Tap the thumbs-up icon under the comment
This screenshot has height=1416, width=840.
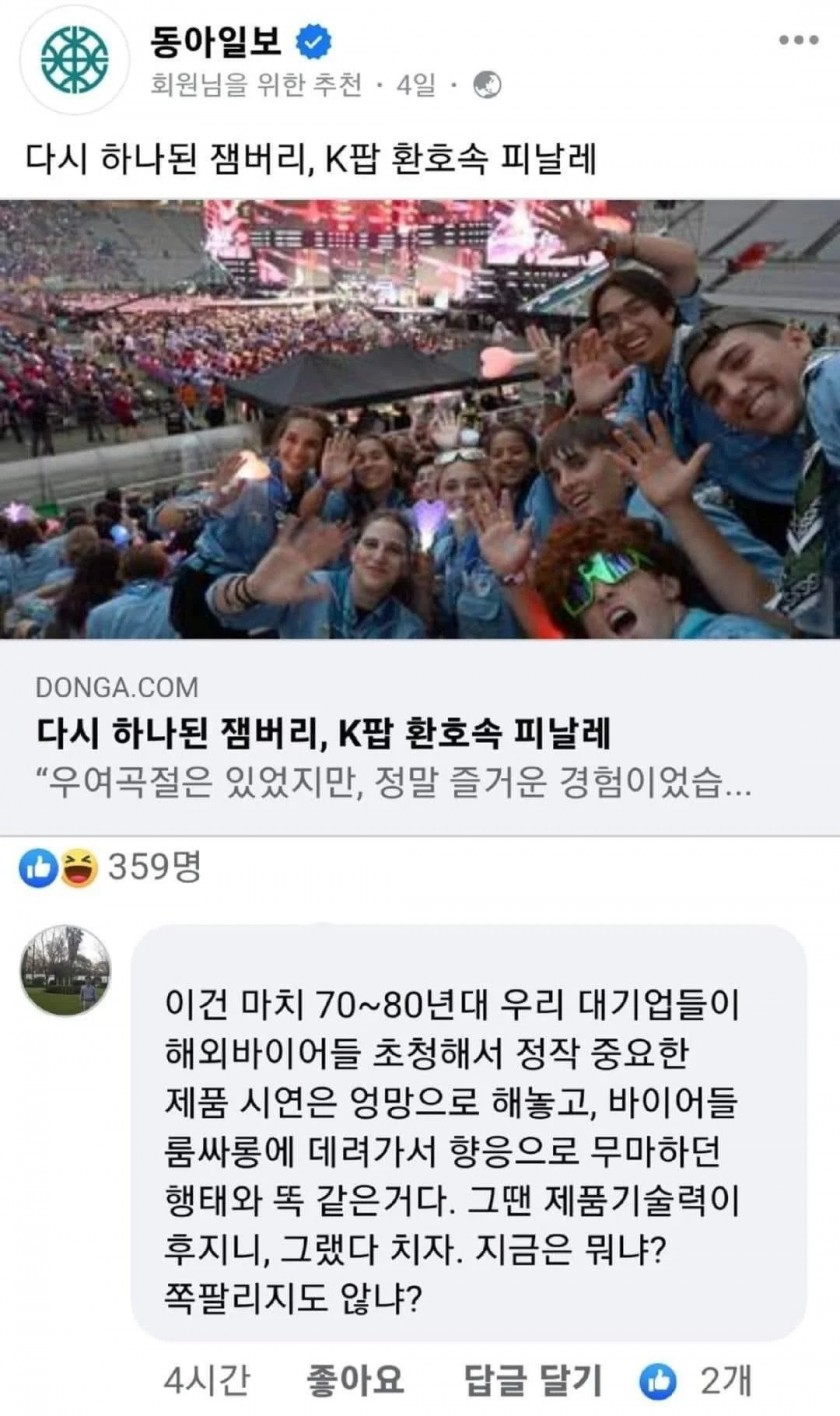[x=657, y=1381]
